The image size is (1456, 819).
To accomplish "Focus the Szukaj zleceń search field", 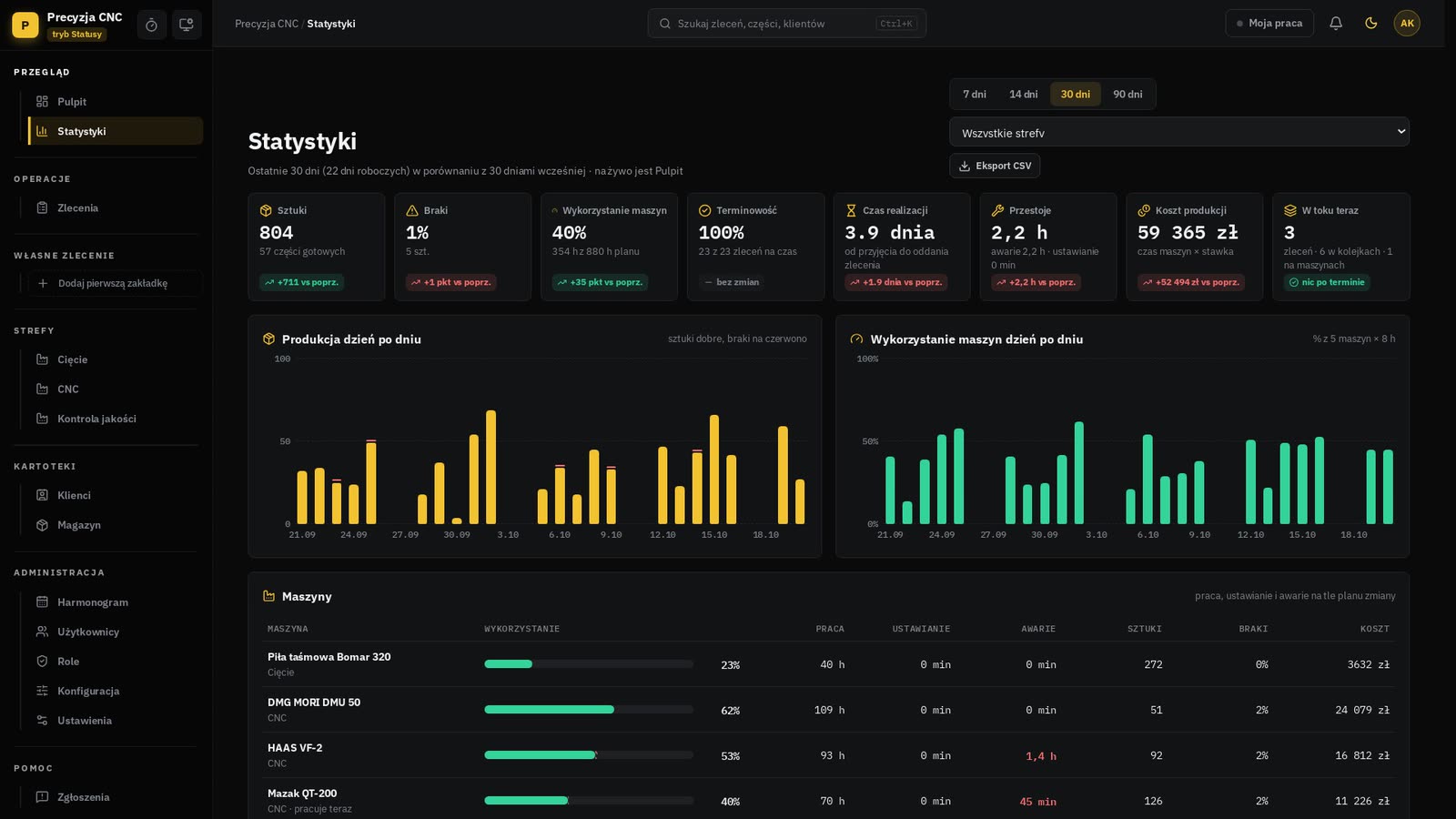I will 787,24.
